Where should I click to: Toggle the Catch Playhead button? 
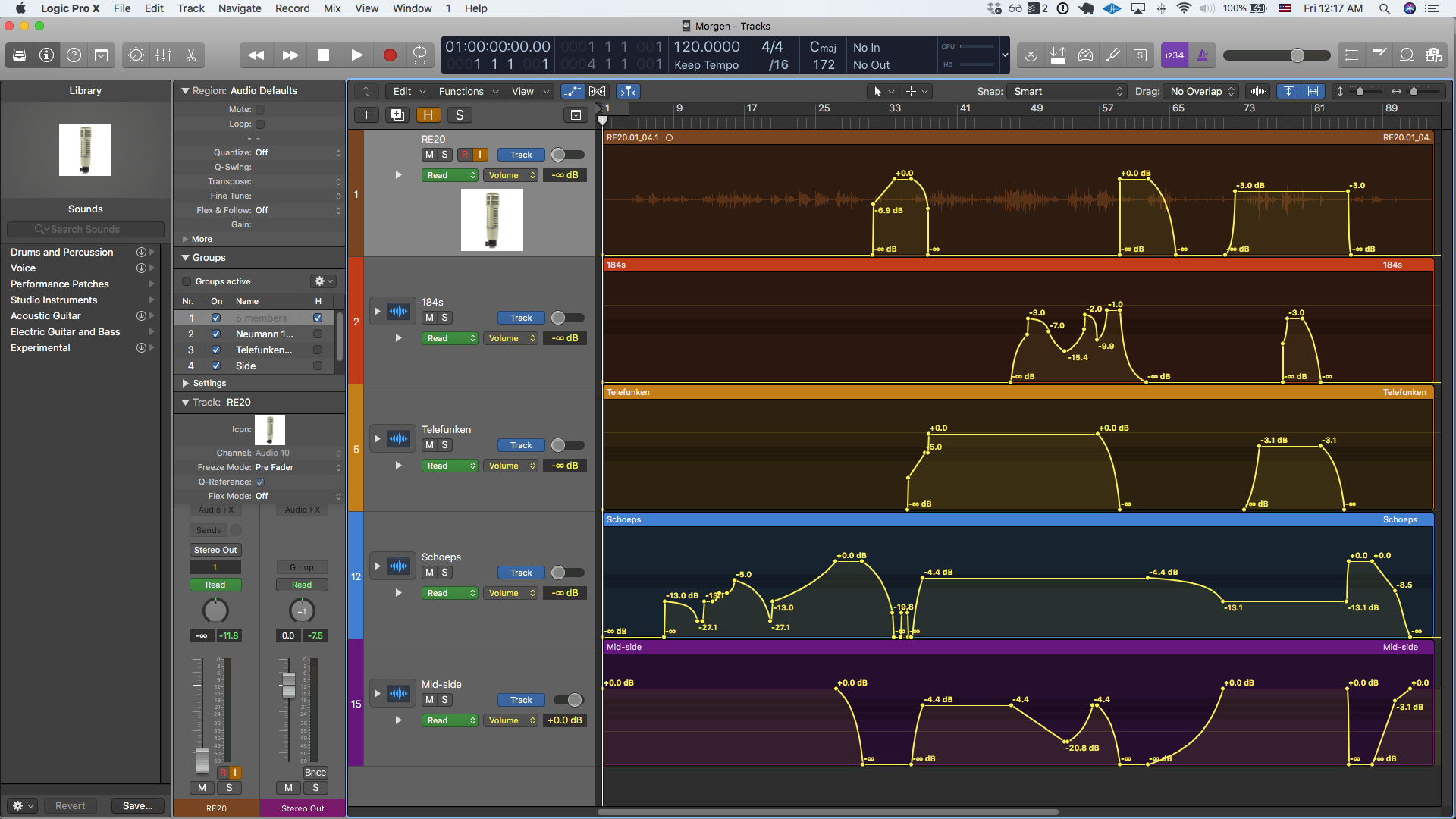[x=628, y=92]
